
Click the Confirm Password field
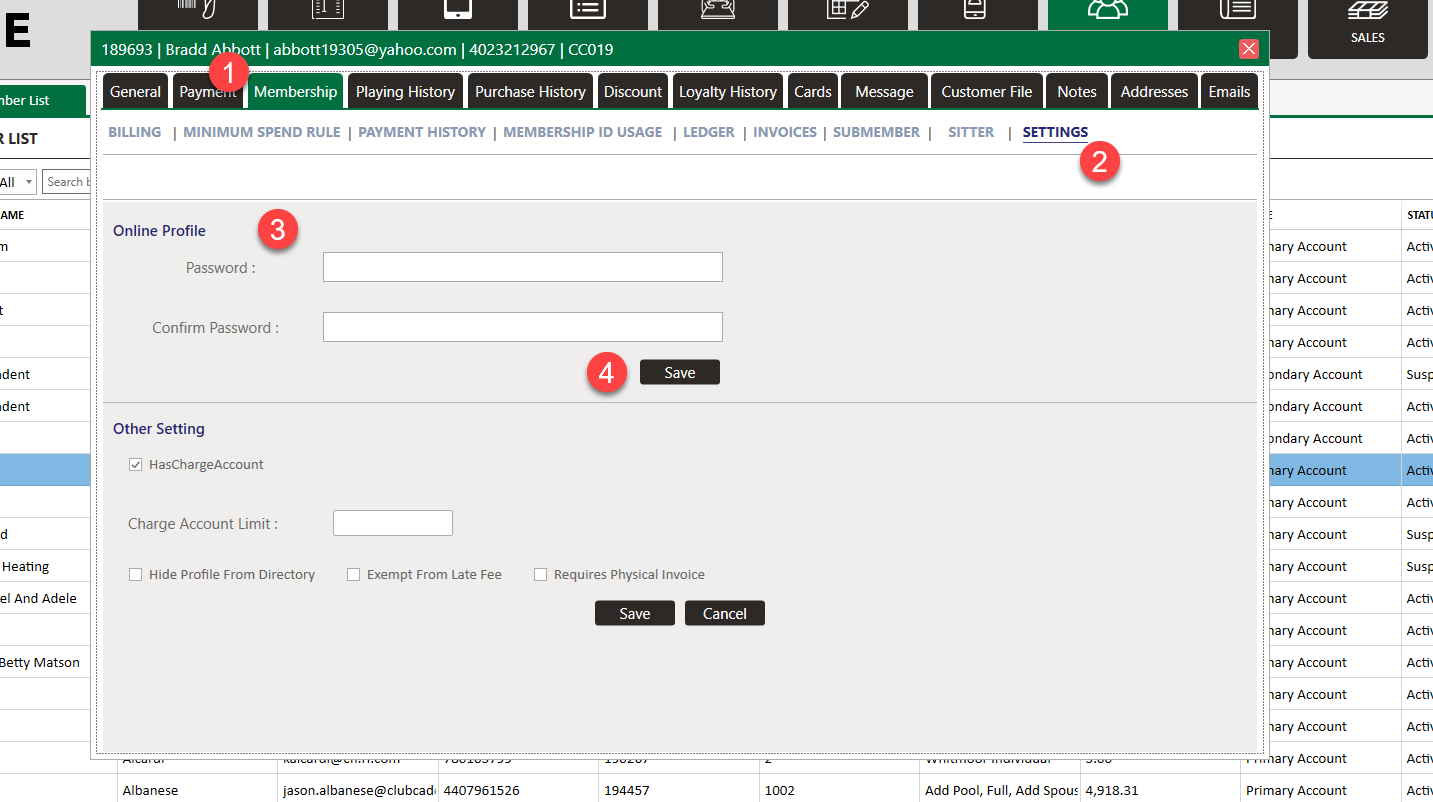522,327
